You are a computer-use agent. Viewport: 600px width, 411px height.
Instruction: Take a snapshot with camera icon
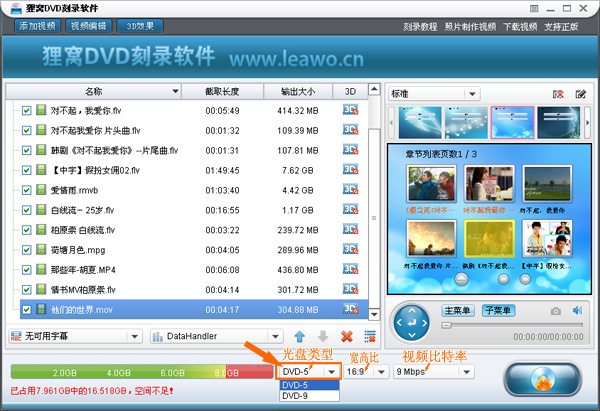(x=556, y=311)
